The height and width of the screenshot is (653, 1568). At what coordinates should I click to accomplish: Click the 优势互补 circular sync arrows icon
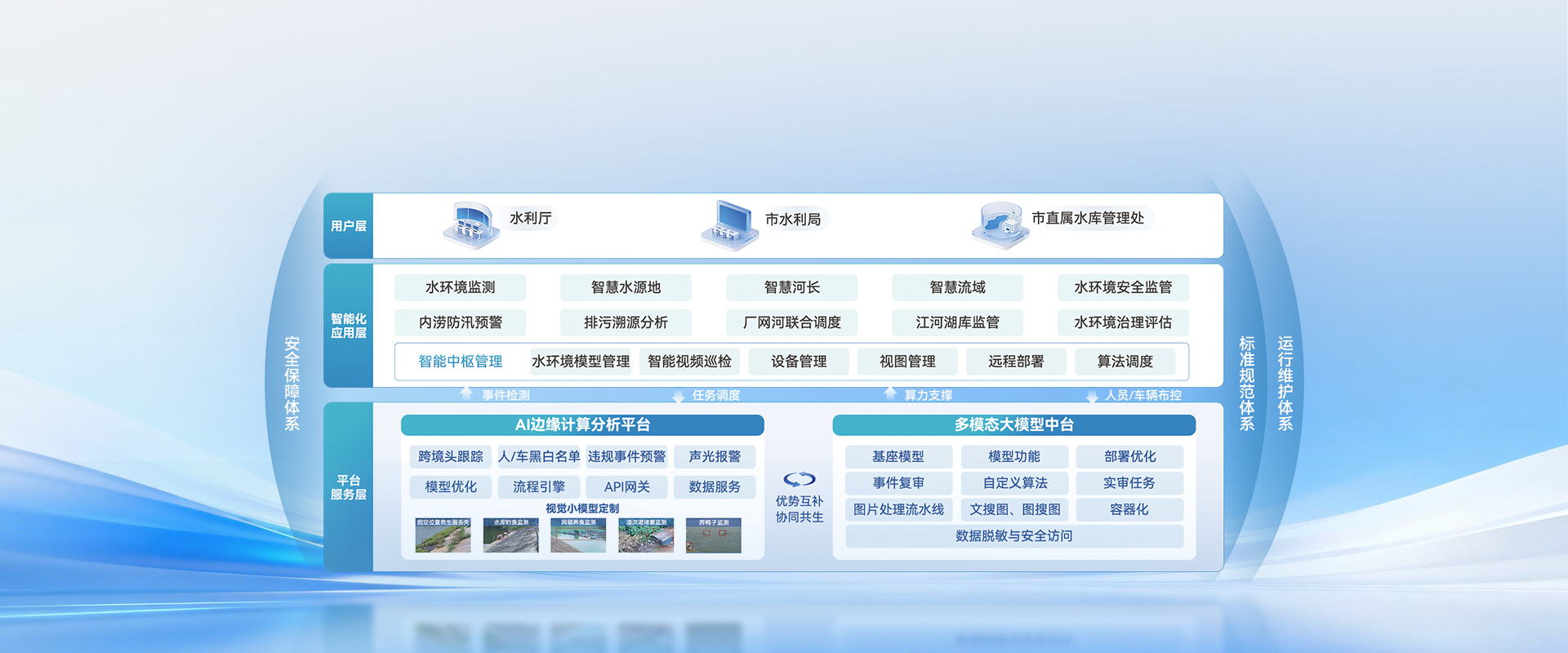pyautogui.click(x=799, y=479)
